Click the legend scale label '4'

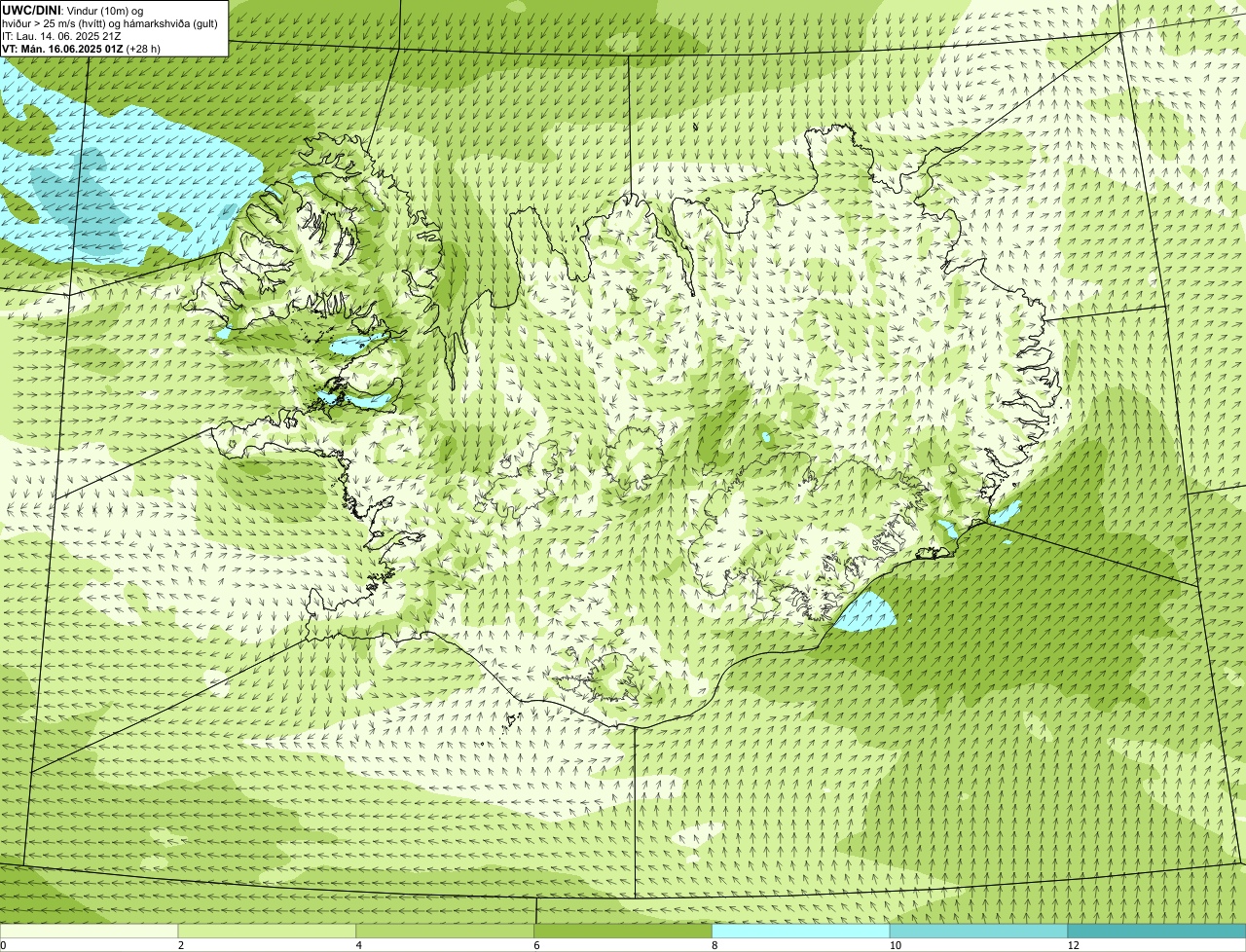(359, 945)
